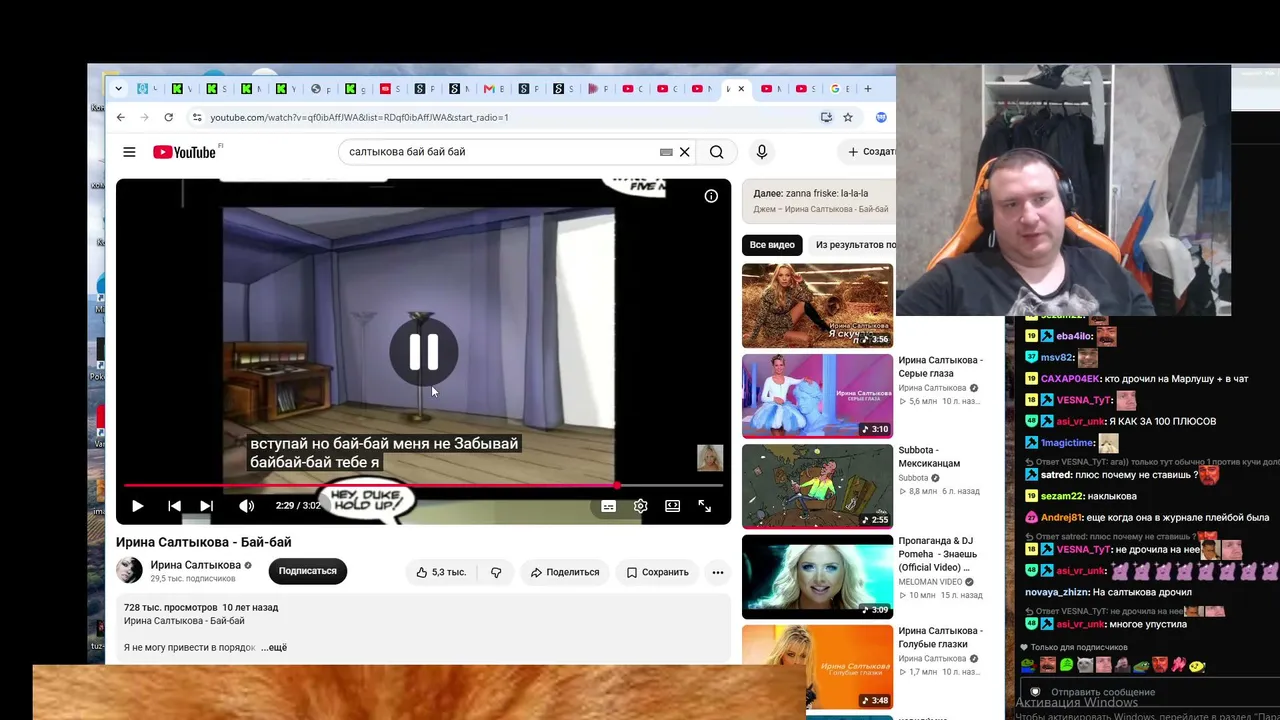Pick the white cat emote in chat
1280x720 pixels.
tap(1086, 665)
